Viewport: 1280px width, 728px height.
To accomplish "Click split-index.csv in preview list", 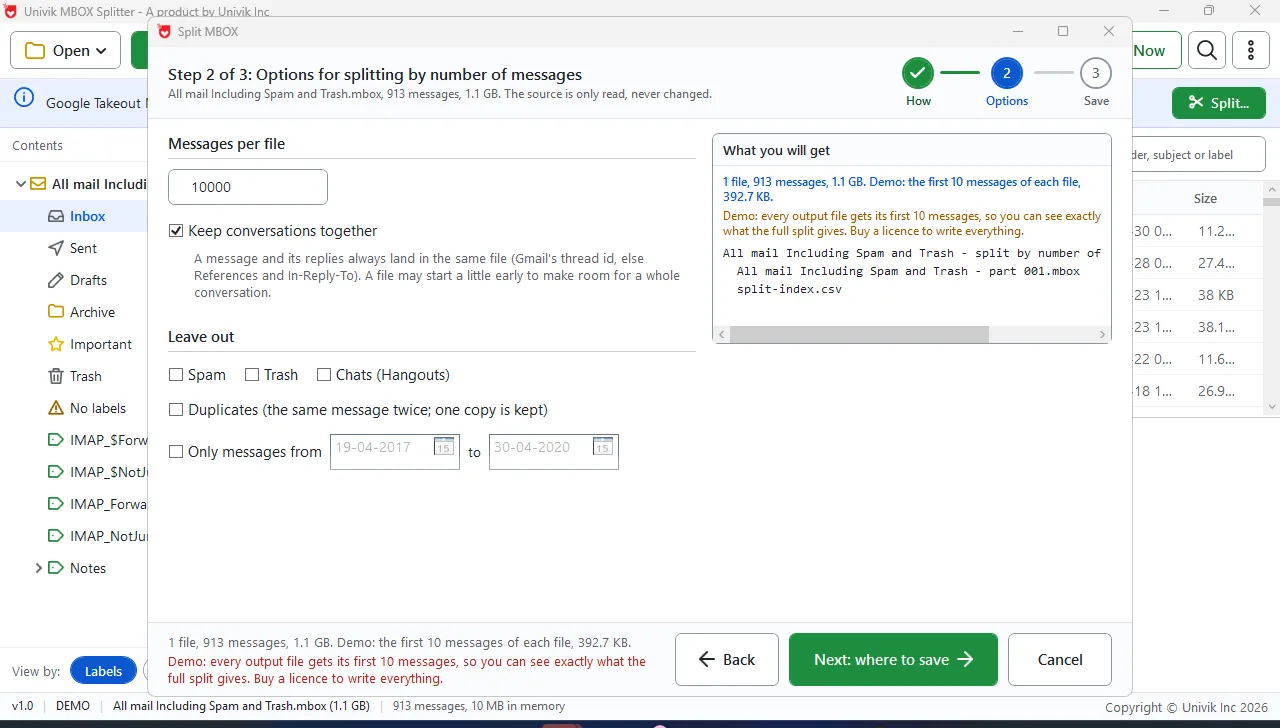I will [x=789, y=289].
